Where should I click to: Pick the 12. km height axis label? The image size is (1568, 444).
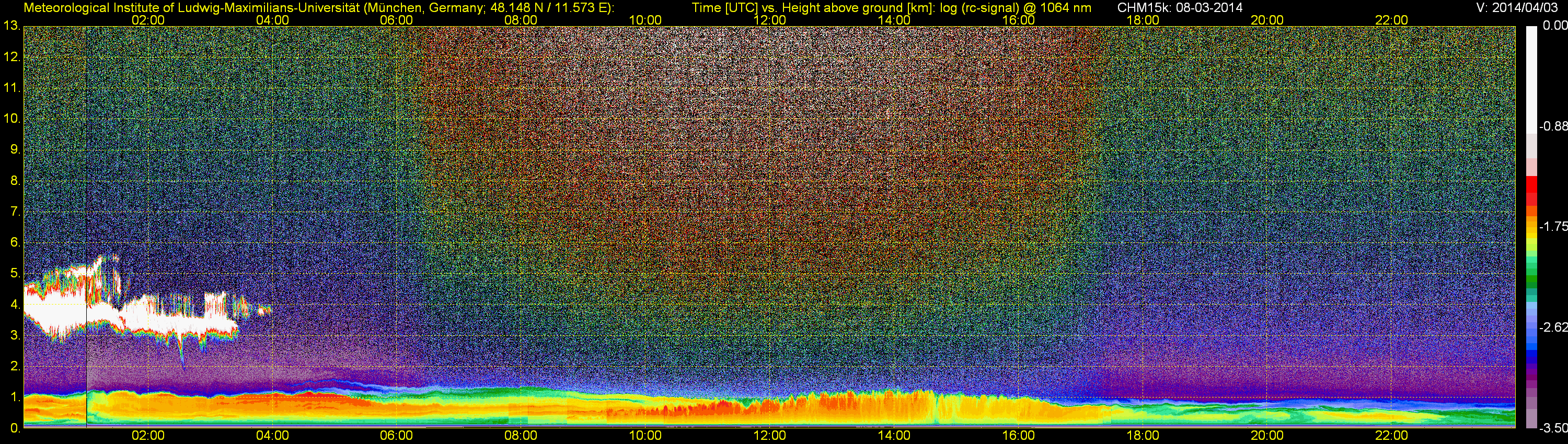tap(13, 57)
